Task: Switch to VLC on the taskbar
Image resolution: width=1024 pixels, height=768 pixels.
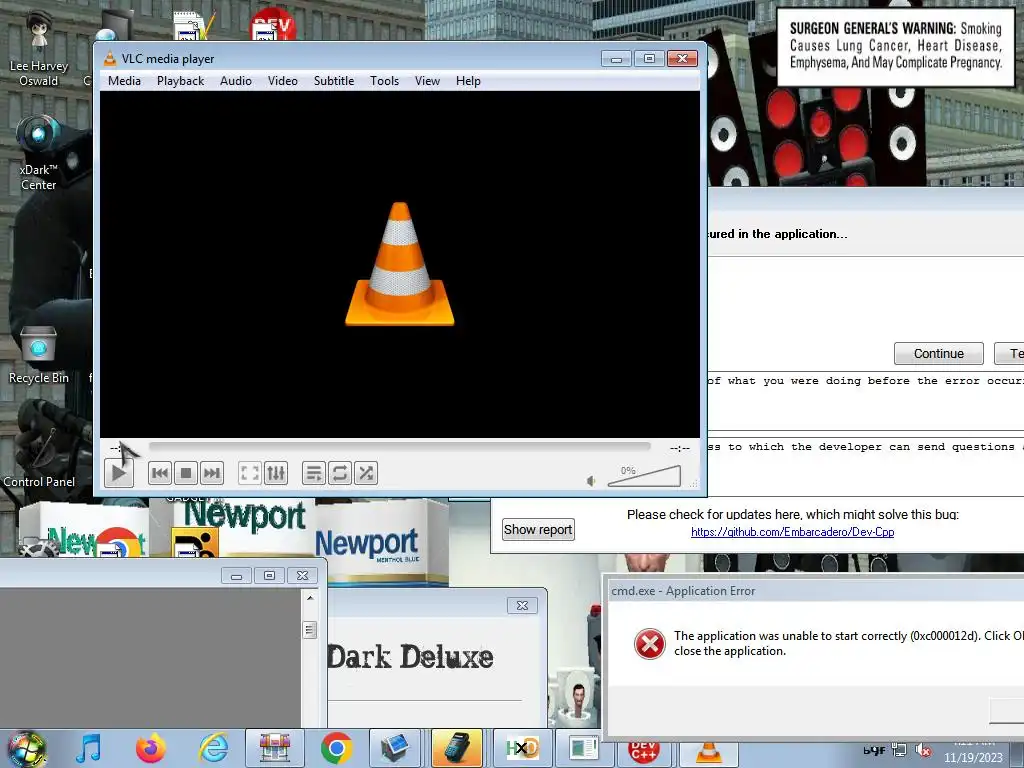Action: (x=709, y=753)
